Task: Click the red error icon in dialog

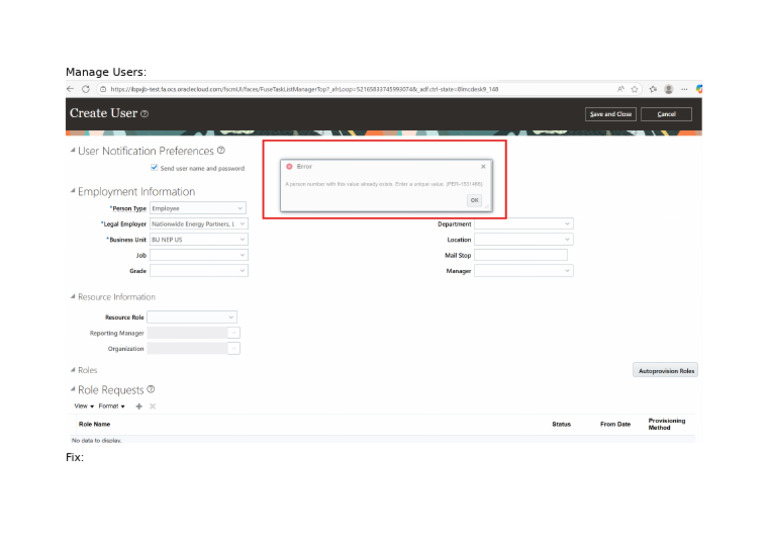Action: tap(289, 166)
